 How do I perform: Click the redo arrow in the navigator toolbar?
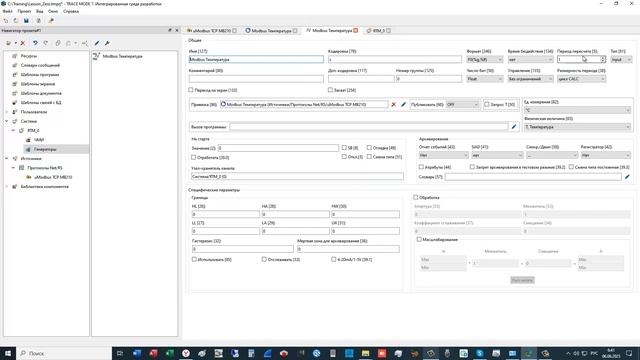(46, 43)
